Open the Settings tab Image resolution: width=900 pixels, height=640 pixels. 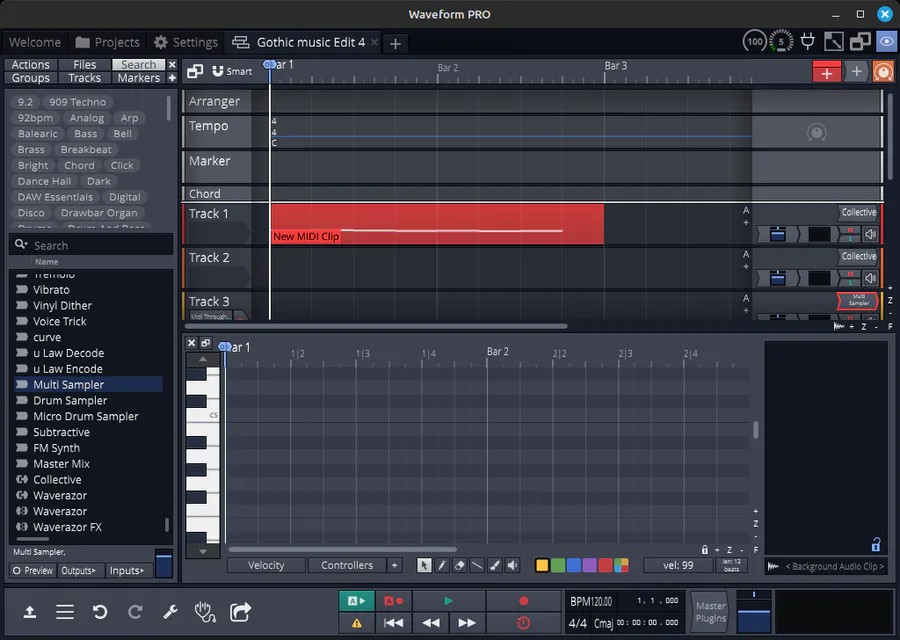point(186,42)
